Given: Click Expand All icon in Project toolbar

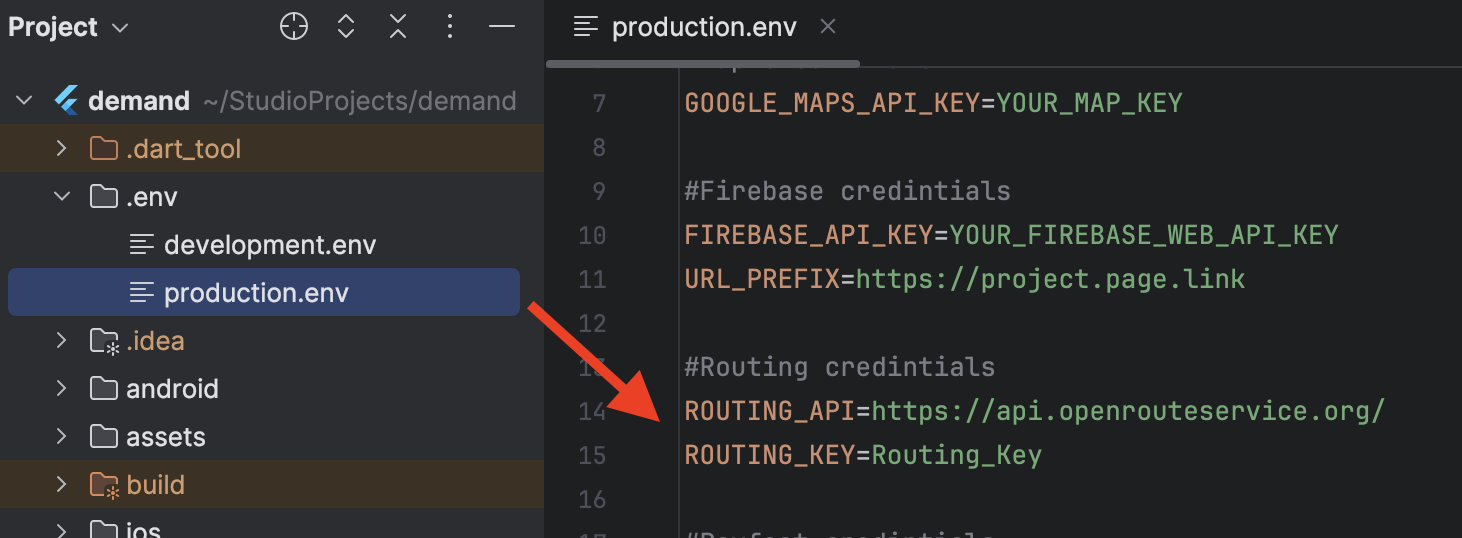Looking at the screenshot, I should tap(346, 27).
